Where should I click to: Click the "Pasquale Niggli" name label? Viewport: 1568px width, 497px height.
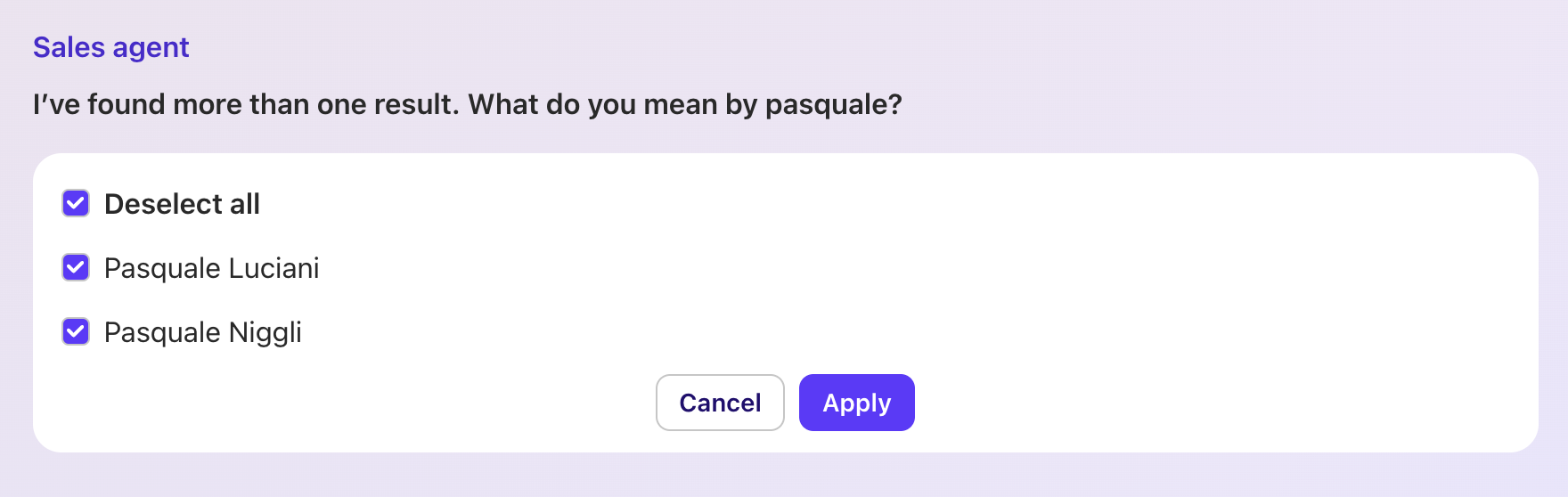click(202, 332)
